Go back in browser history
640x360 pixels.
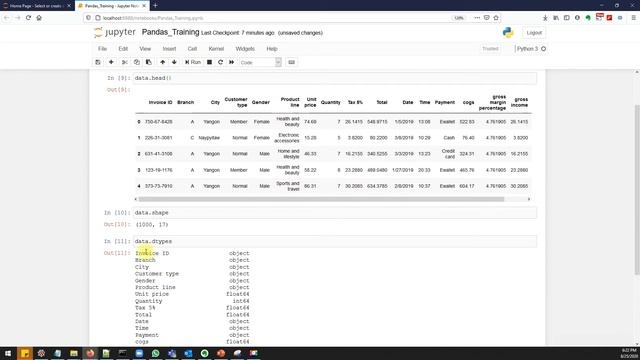click(7, 18)
